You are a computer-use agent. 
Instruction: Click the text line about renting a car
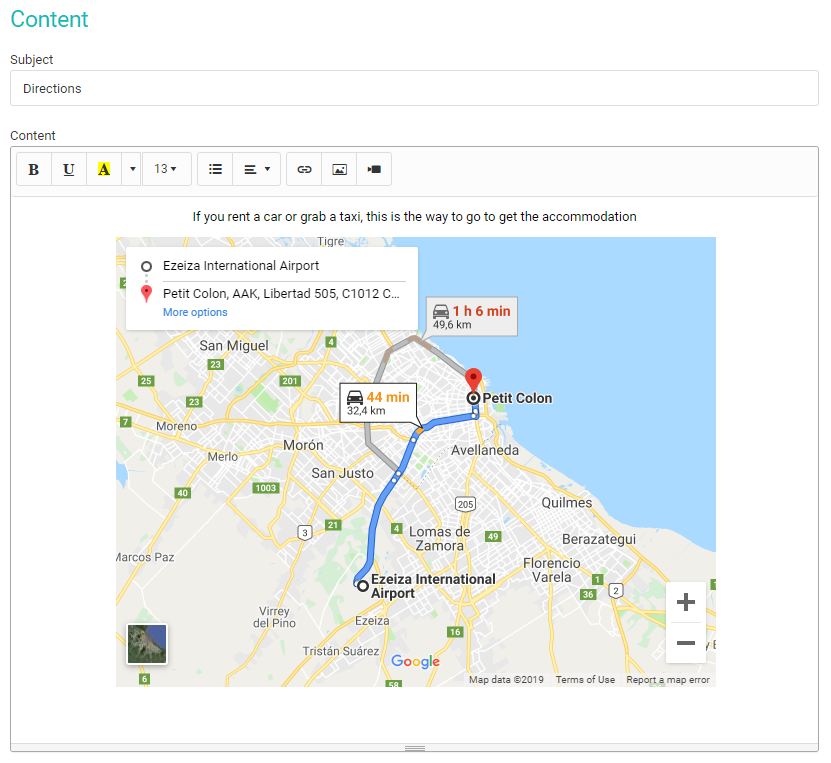414,217
